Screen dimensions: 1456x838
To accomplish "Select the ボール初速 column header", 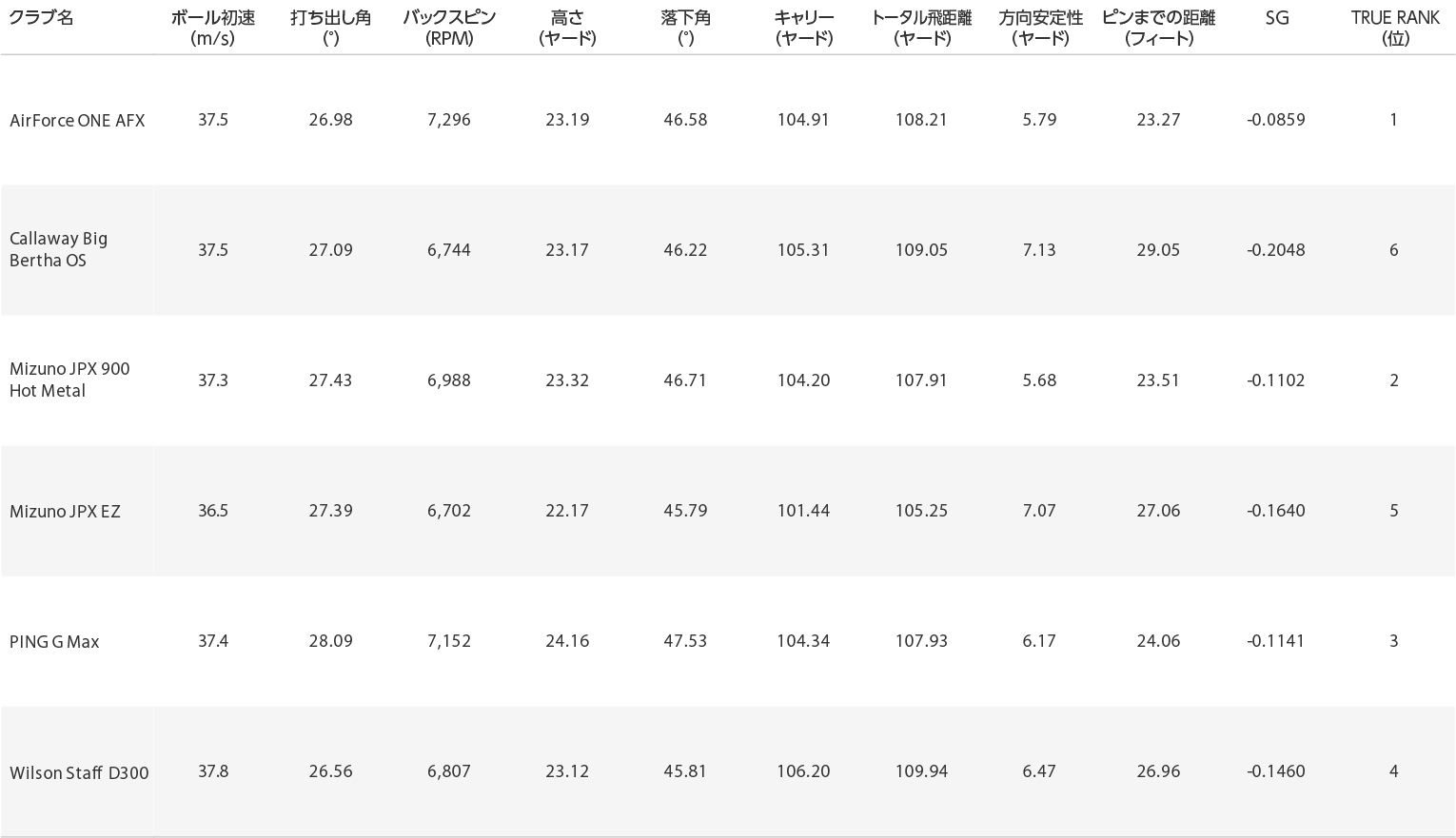I will 213,28.
